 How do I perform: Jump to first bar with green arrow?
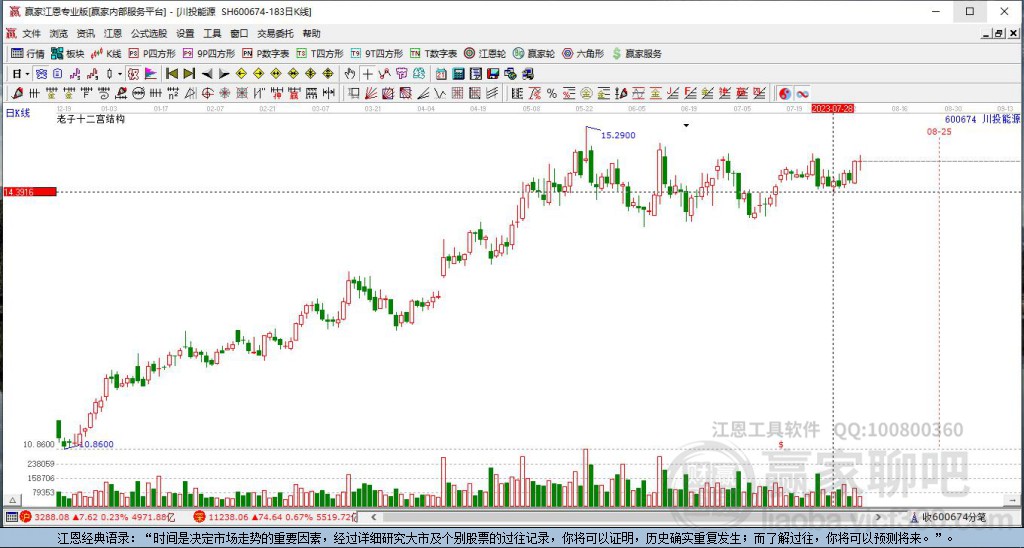click(171, 73)
